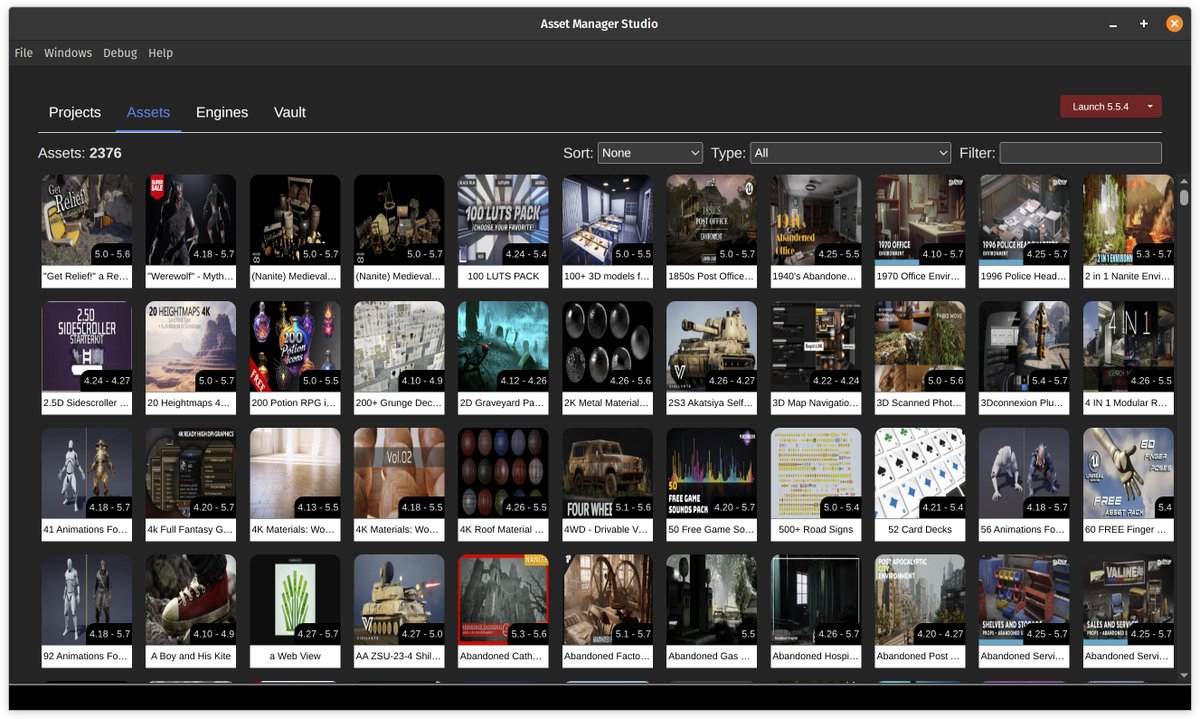Open the Type dropdown set to All

850,153
